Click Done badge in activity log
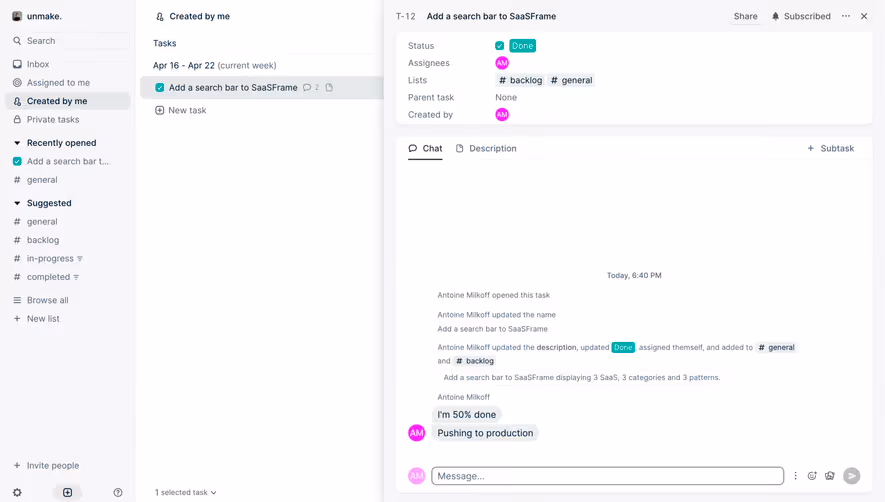 (623, 347)
